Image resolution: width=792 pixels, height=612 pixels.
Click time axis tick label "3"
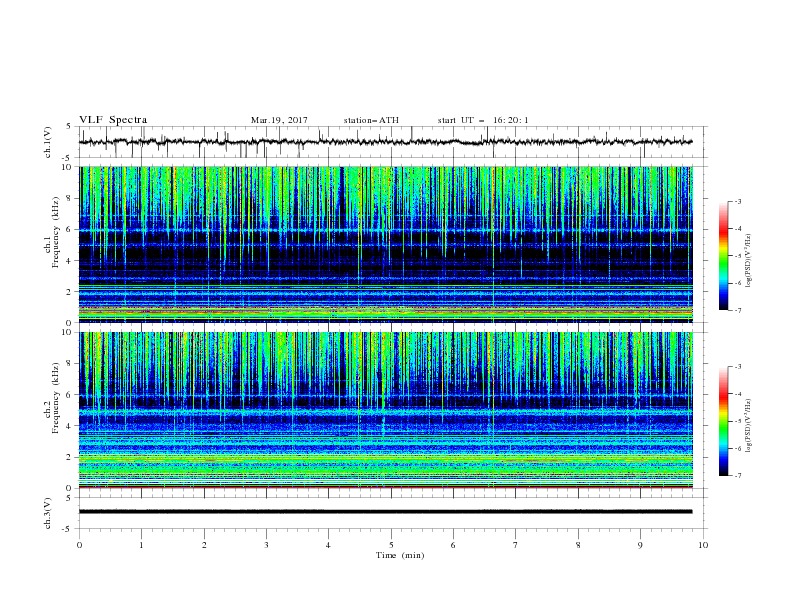point(266,545)
